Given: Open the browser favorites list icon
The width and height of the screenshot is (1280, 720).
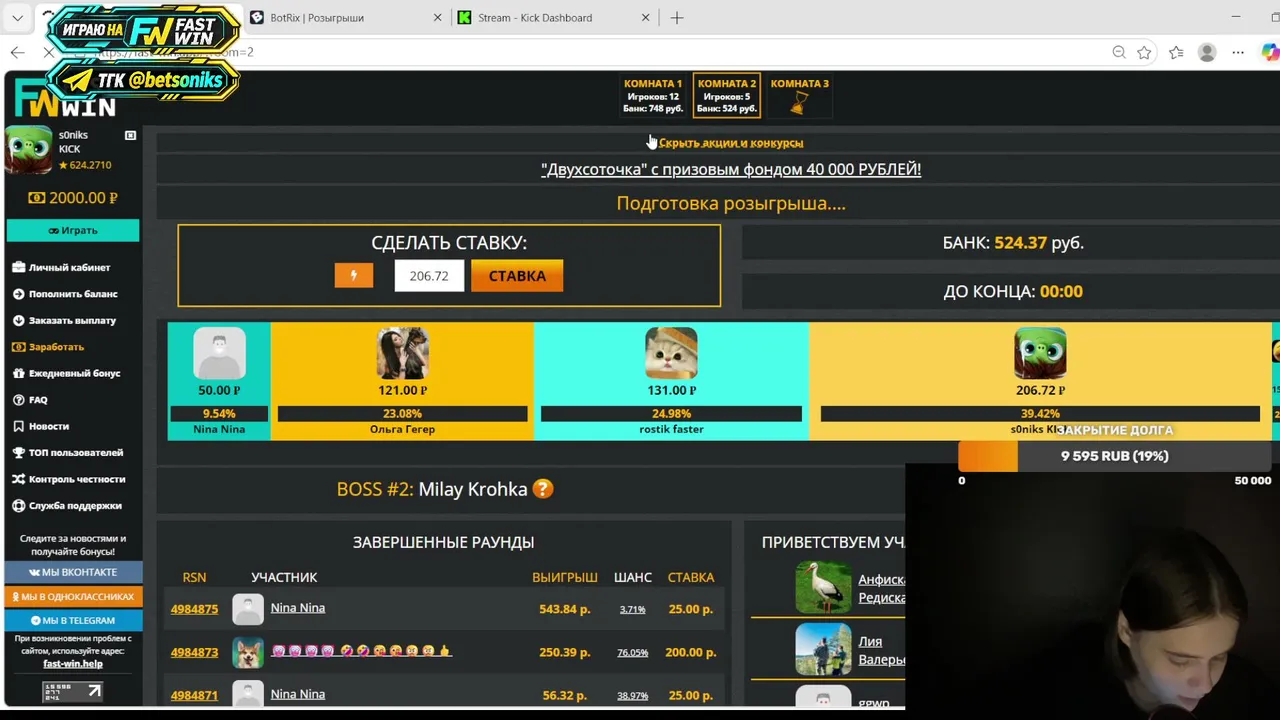Looking at the screenshot, I should coord(1176,52).
